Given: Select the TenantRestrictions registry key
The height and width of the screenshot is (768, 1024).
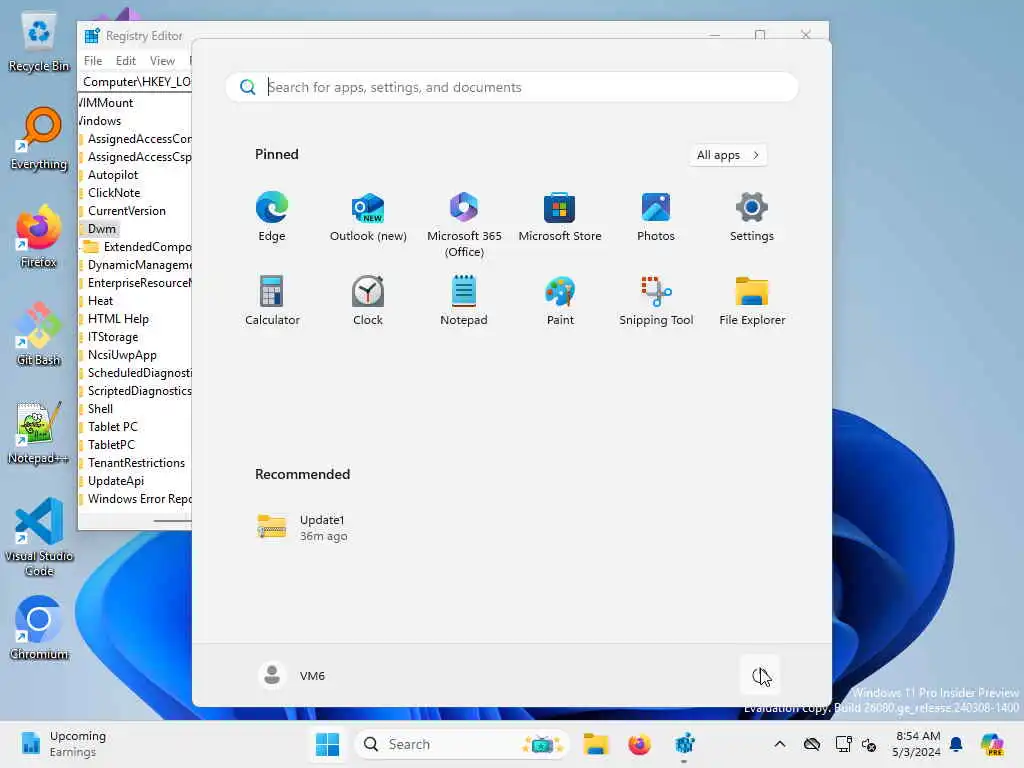Looking at the screenshot, I should tap(136, 463).
